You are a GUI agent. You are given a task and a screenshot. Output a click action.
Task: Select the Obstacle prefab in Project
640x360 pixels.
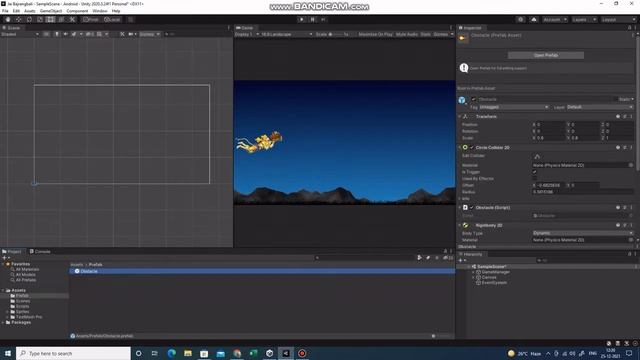262,271
